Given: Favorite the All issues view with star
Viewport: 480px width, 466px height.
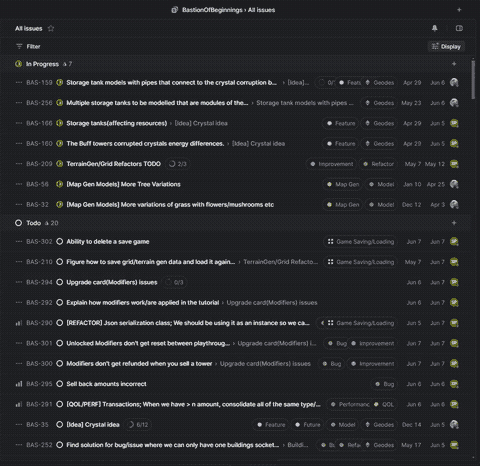Looking at the screenshot, I should coord(51,28).
